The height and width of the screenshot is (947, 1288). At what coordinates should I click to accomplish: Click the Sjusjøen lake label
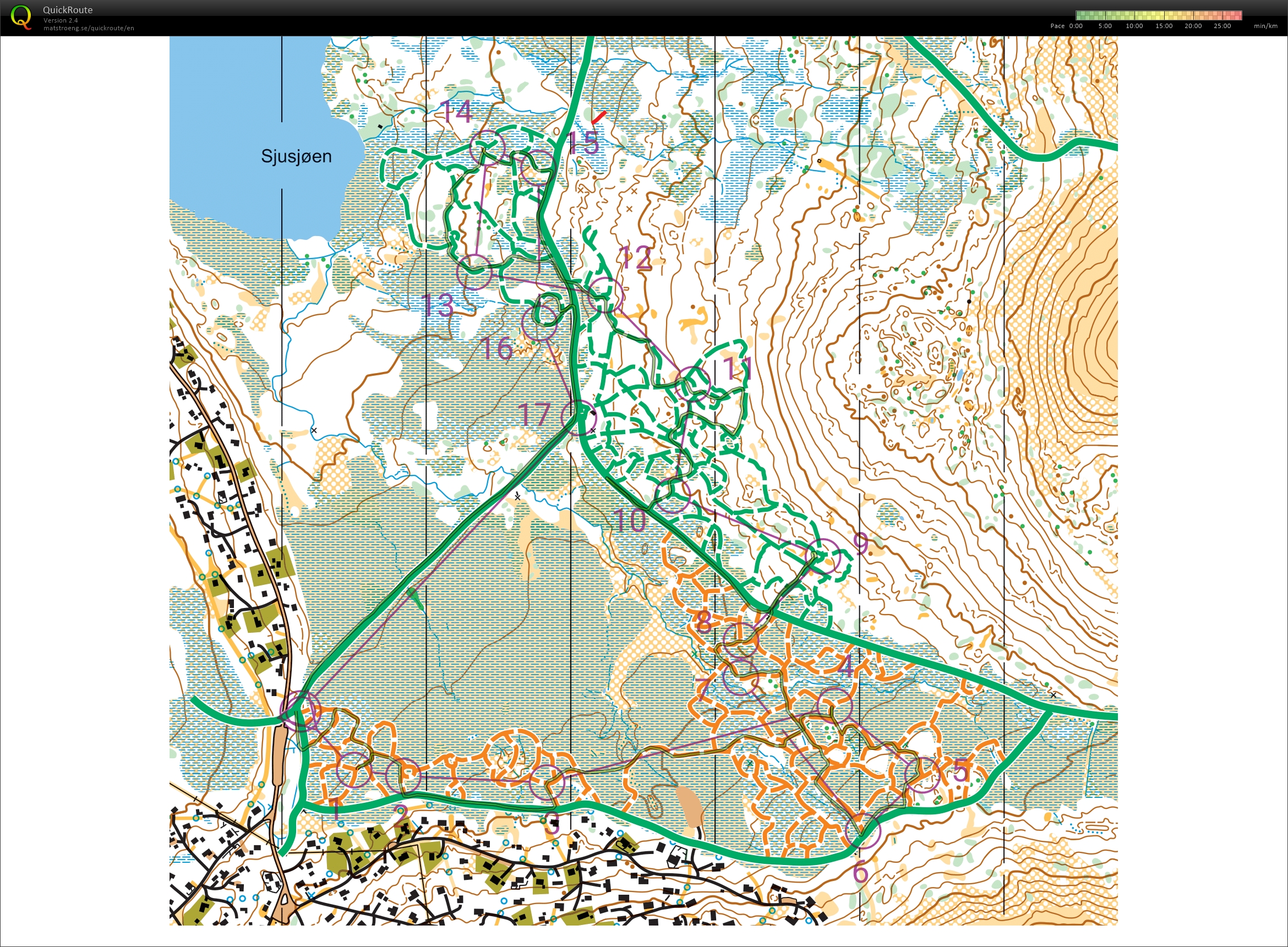pos(297,156)
